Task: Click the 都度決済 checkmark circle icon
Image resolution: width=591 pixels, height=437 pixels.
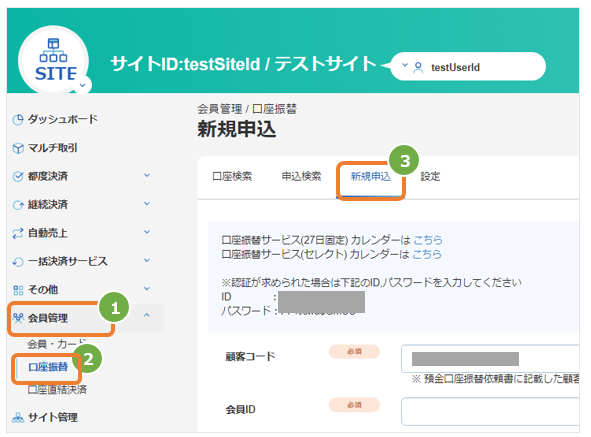Action: coord(18,176)
